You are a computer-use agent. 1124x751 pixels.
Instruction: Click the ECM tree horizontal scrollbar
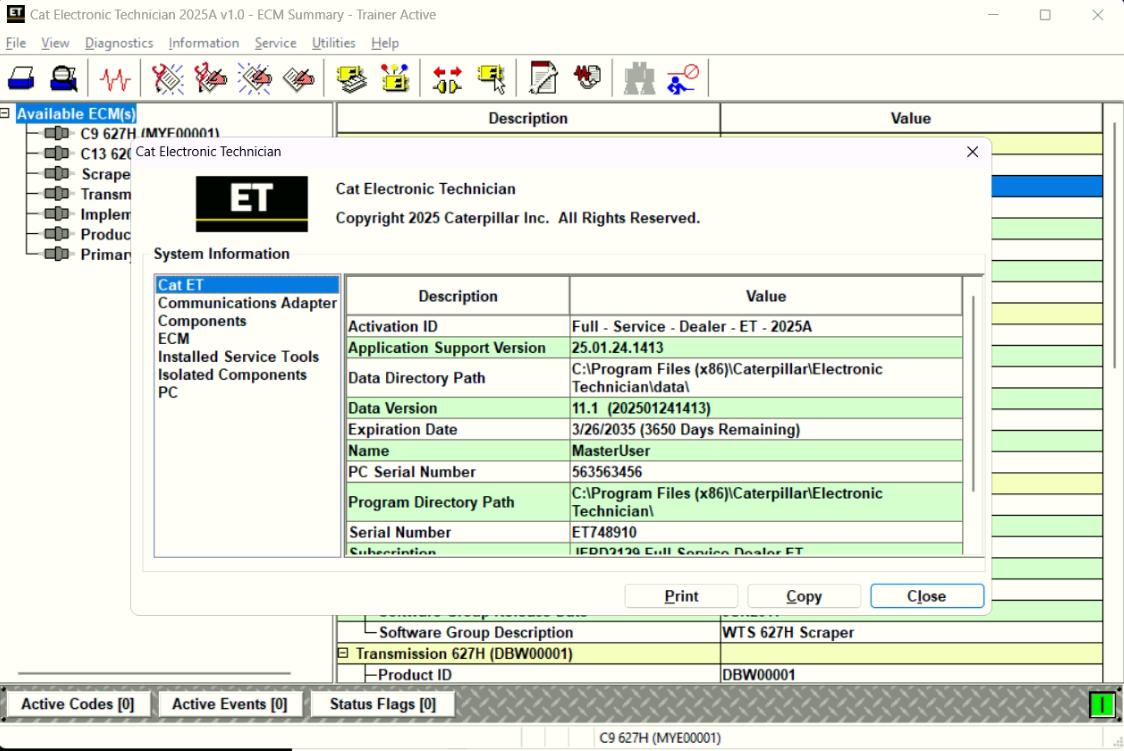(154, 674)
